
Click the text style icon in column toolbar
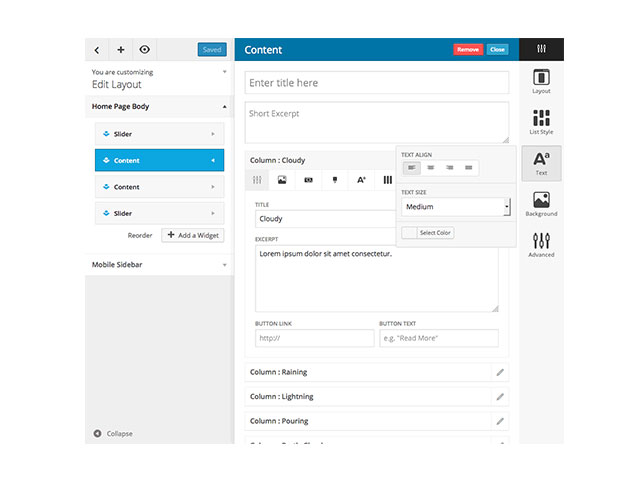click(361, 180)
